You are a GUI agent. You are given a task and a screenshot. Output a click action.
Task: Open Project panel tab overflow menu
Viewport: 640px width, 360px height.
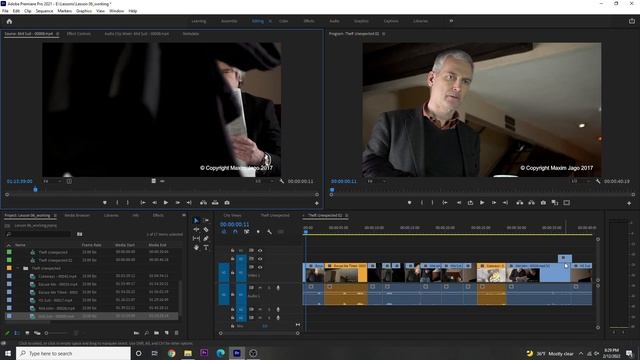(184, 215)
